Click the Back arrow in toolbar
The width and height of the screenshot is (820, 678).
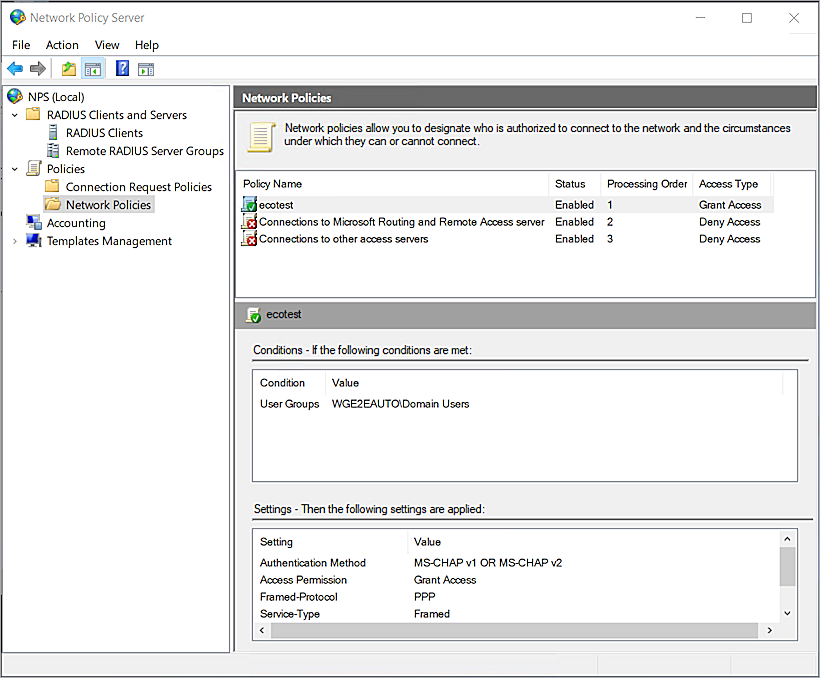tap(15, 69)
